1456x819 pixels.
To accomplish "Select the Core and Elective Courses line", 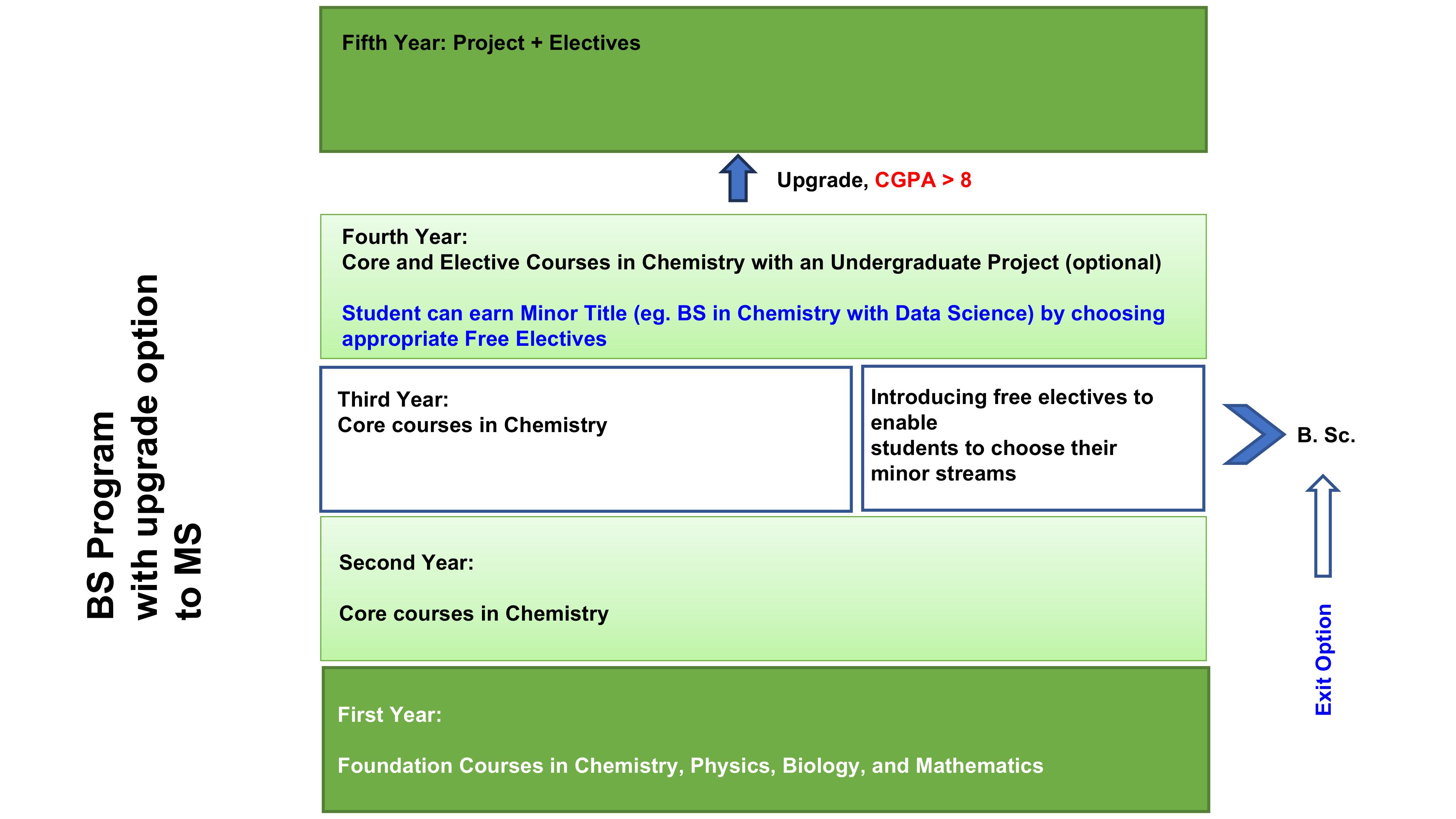I will pyautogui.click(x=751, y=262).
